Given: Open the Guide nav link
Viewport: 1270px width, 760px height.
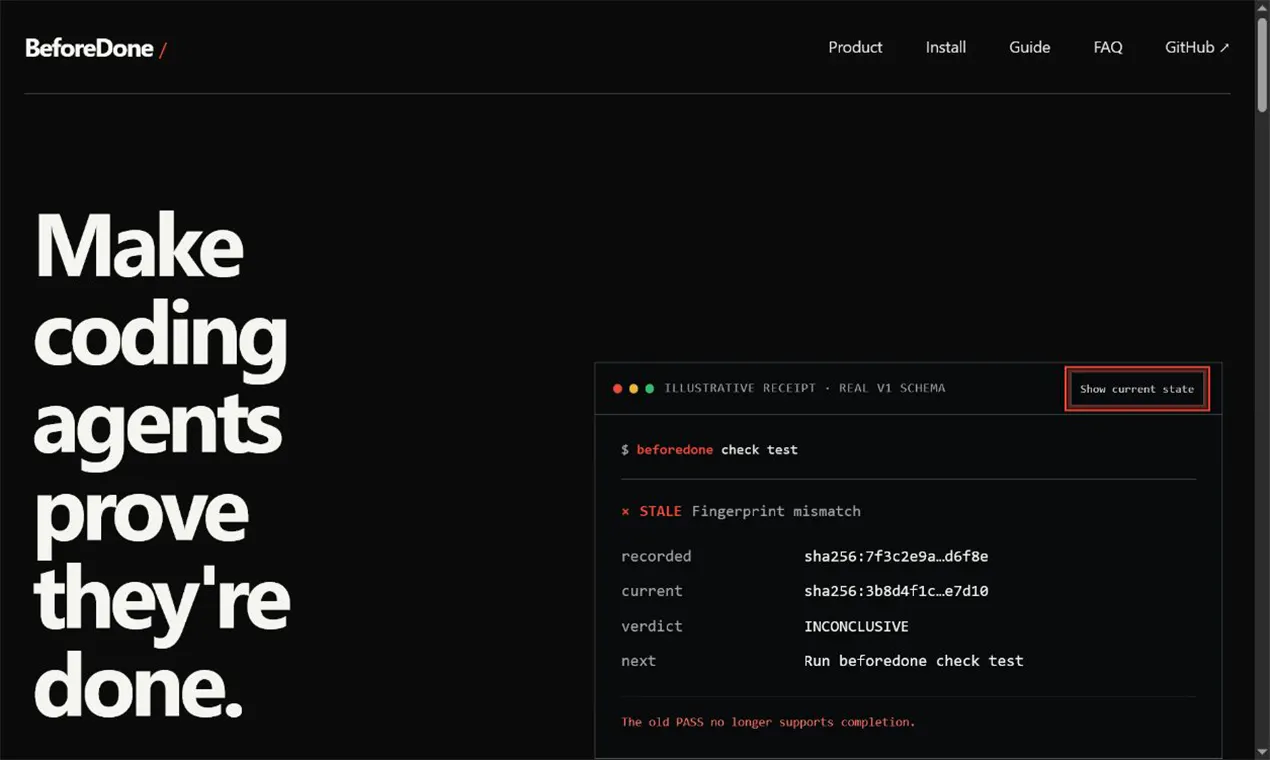Looking at the screenshot, I should 1029,47.
